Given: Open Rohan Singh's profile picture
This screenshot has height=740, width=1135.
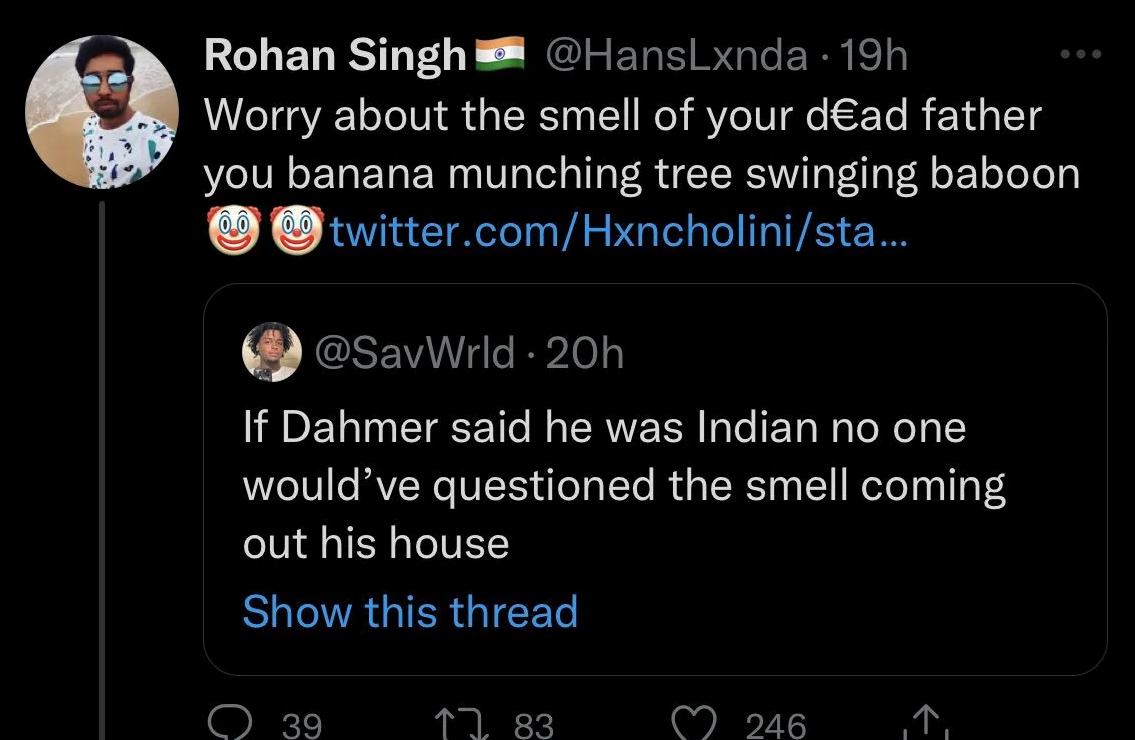Looking at the screenshot, I should click(101, 111).
